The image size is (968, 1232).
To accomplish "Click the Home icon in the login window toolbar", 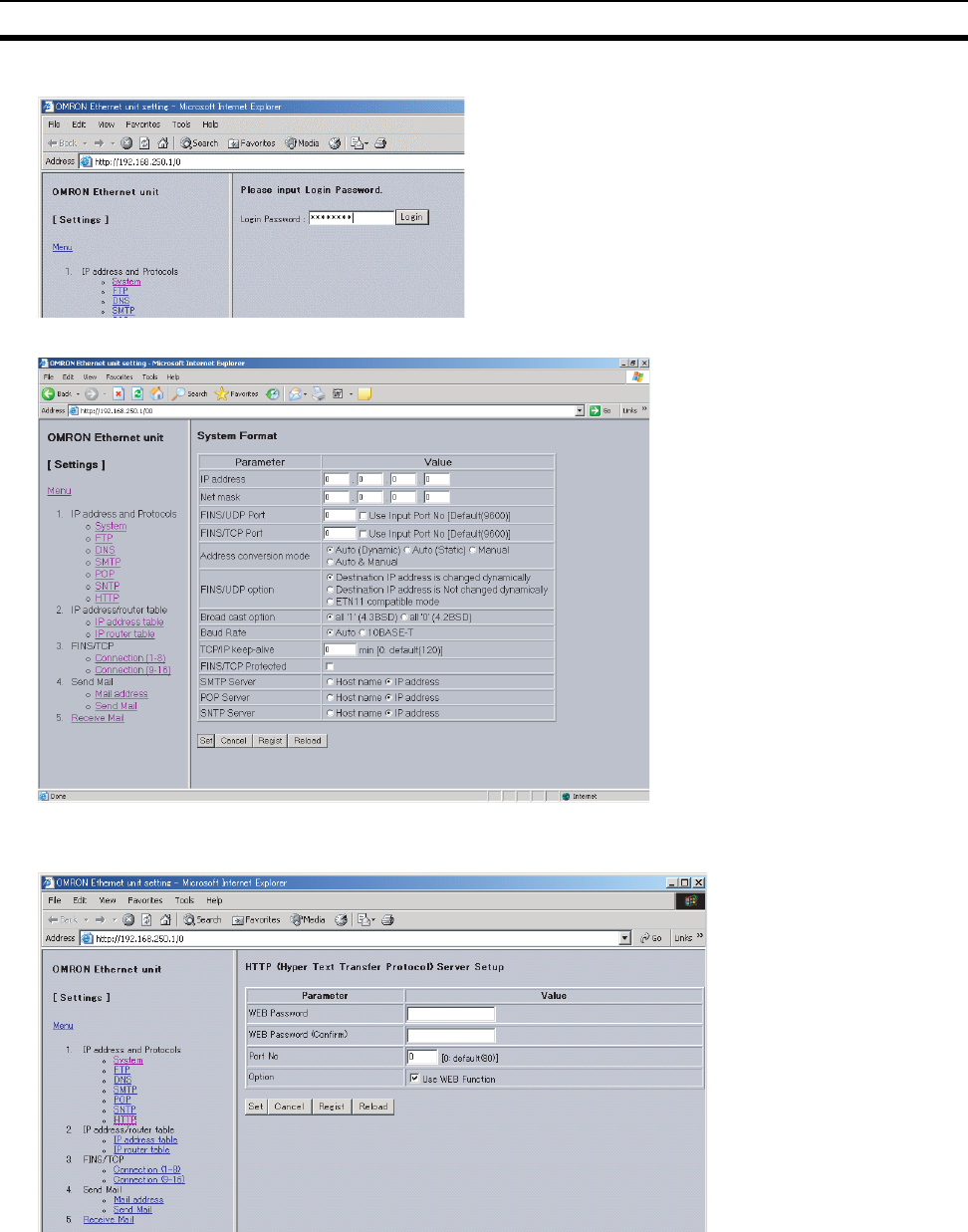I will (x=163, y=143).
